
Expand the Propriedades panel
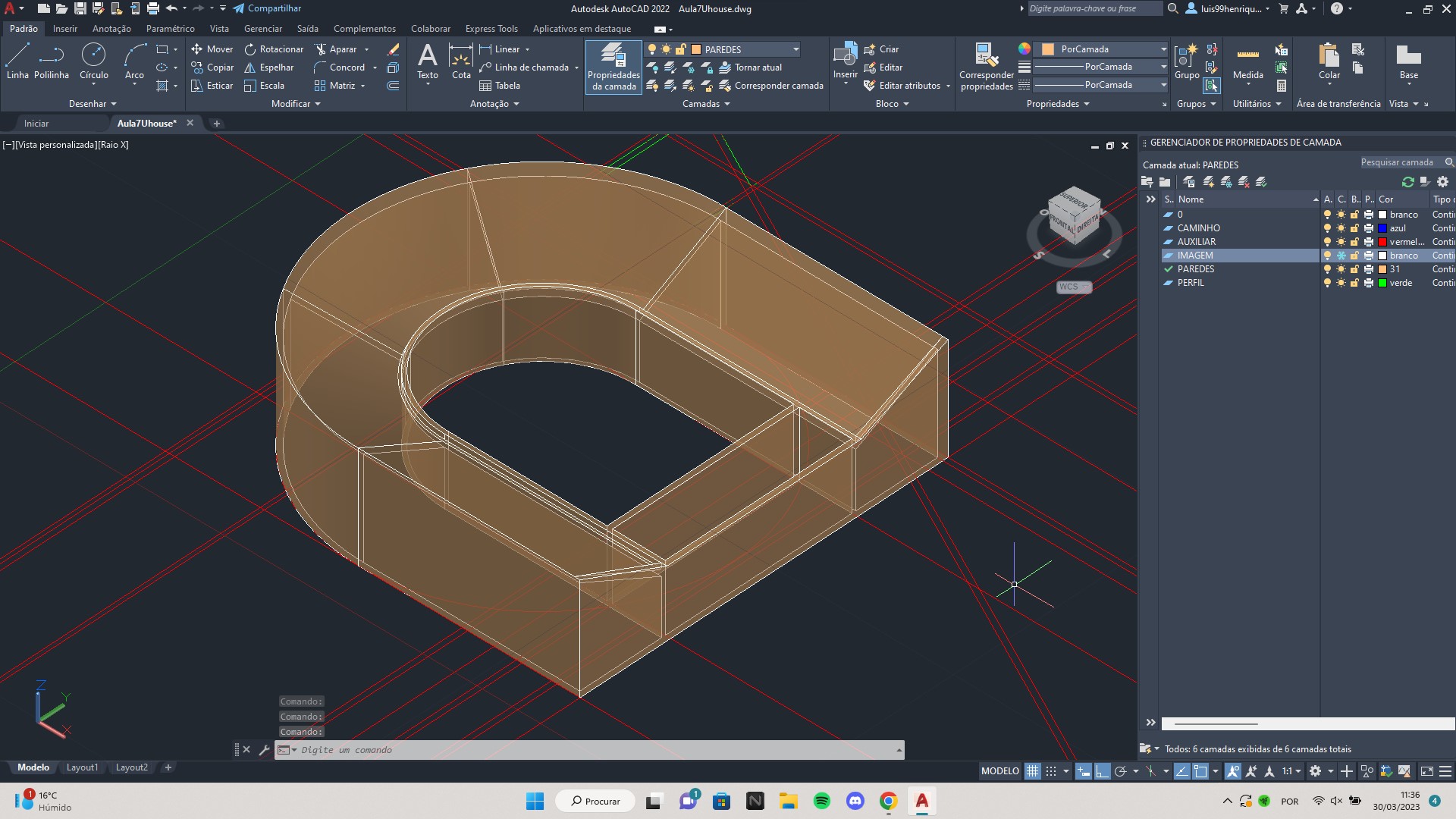[1058, 104]
